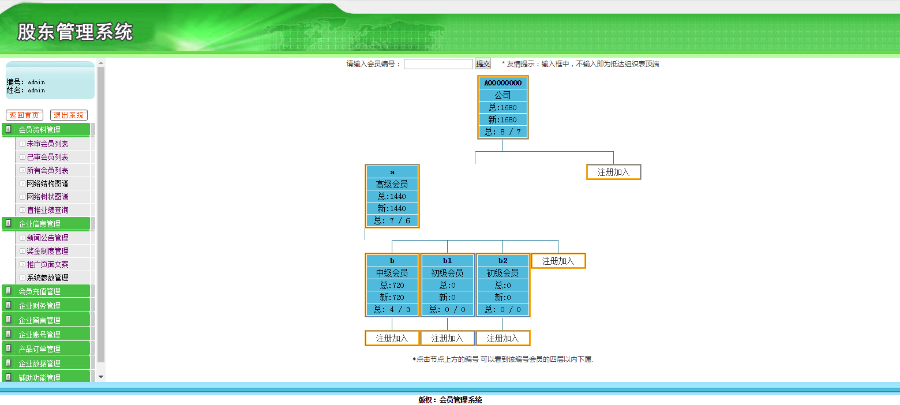This screenshot has width=900, height=405.
Task: Click the sidebar scrollbar up arrow
Action: 101,63
